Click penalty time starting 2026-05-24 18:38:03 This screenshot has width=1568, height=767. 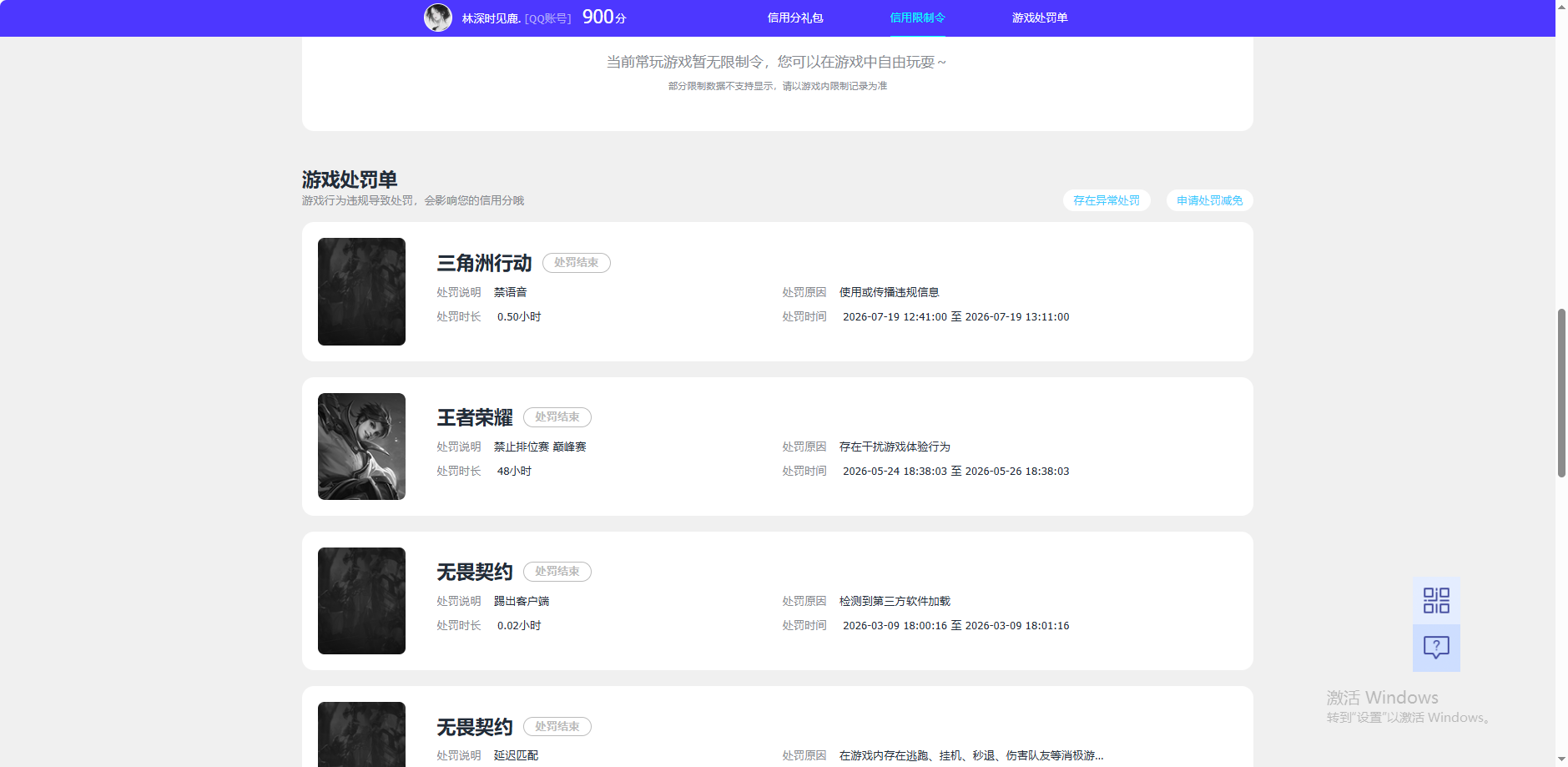(x=956, y=471)
